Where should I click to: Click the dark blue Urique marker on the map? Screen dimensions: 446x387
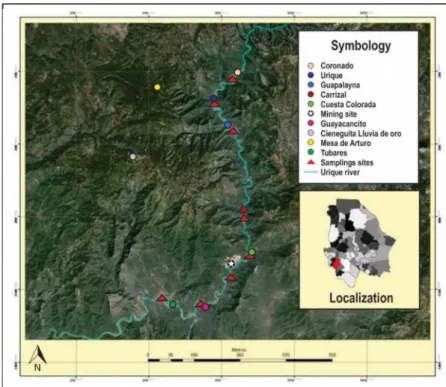(214, 98)
